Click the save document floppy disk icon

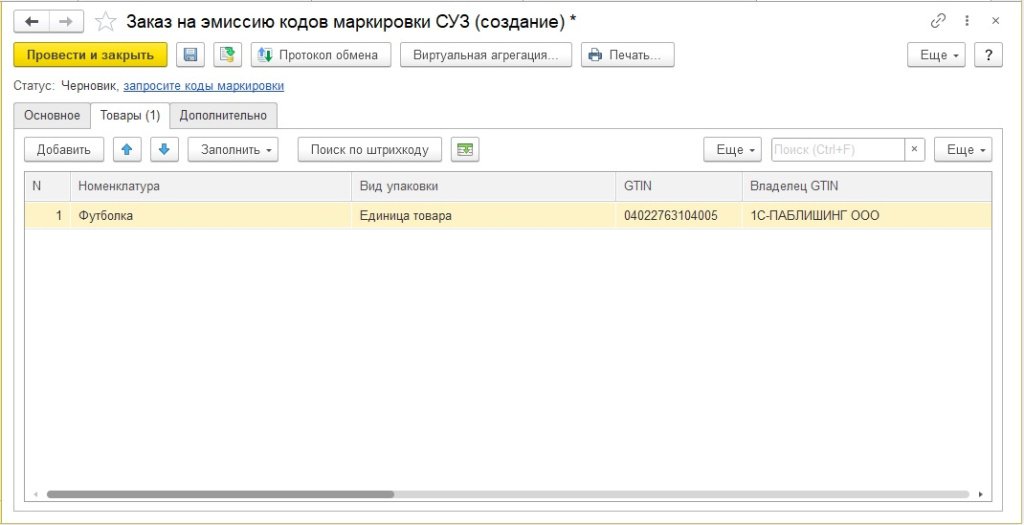pos(190,55)
